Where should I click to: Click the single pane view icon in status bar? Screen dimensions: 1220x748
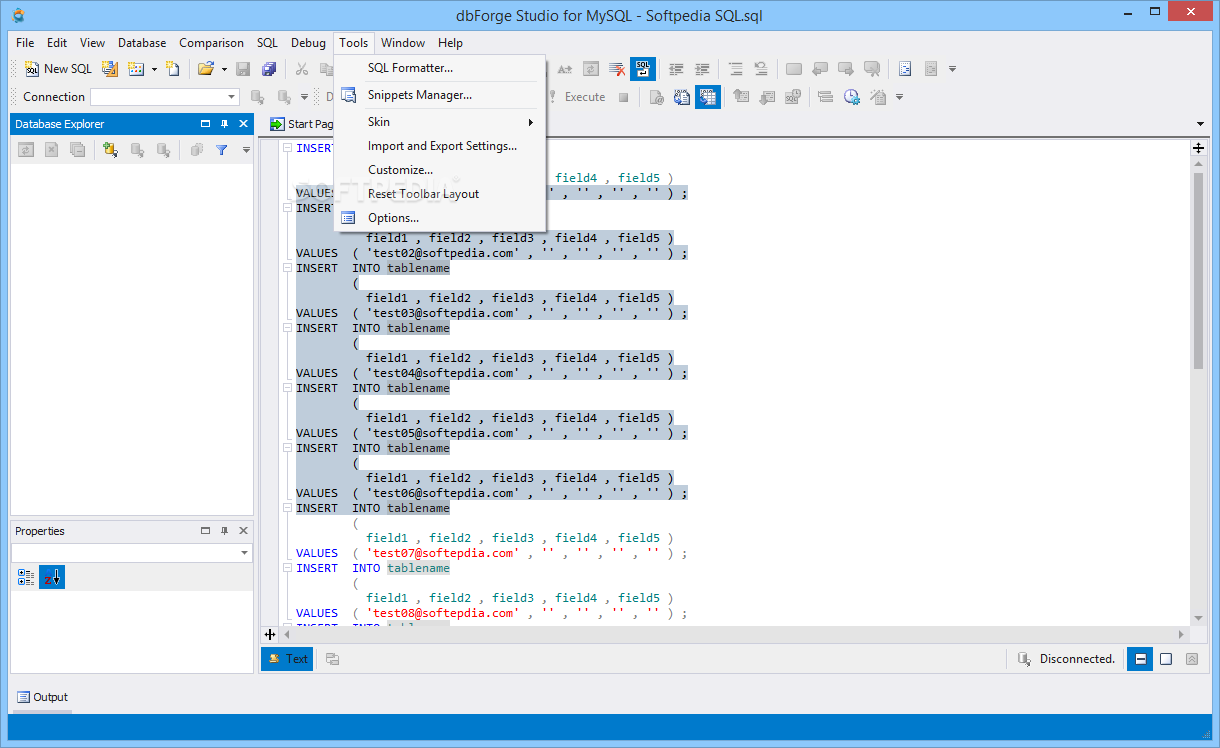[1166, 659]
